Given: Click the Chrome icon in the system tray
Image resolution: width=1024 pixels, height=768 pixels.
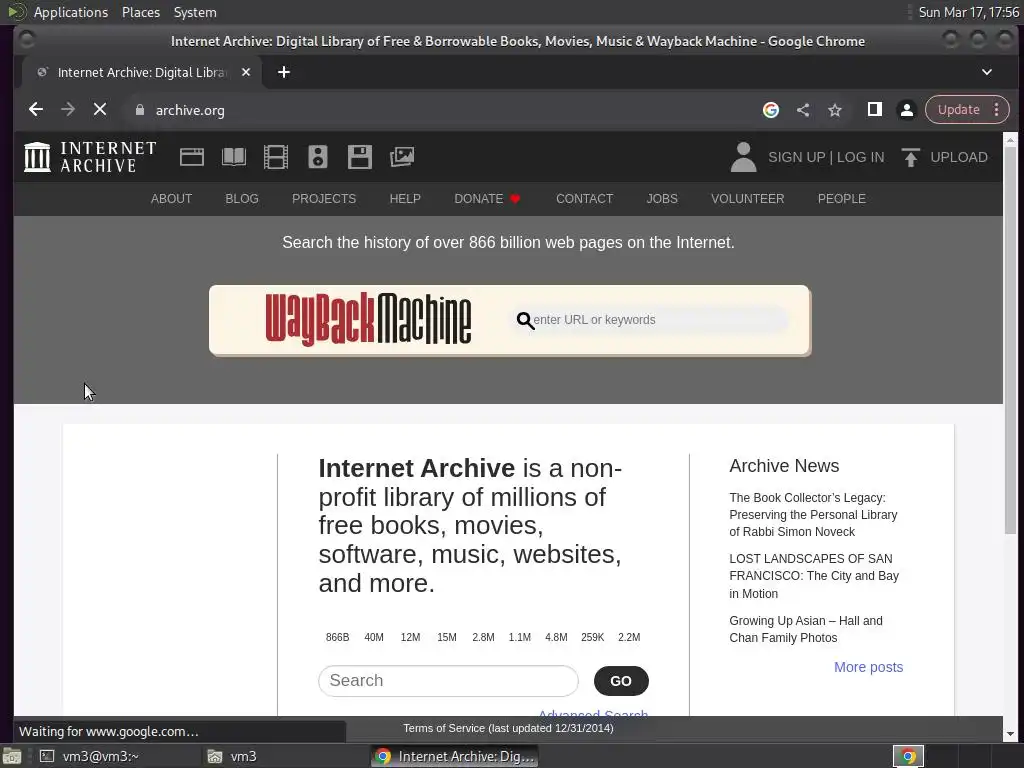Looking at the screenshot, I should [908, 756].
